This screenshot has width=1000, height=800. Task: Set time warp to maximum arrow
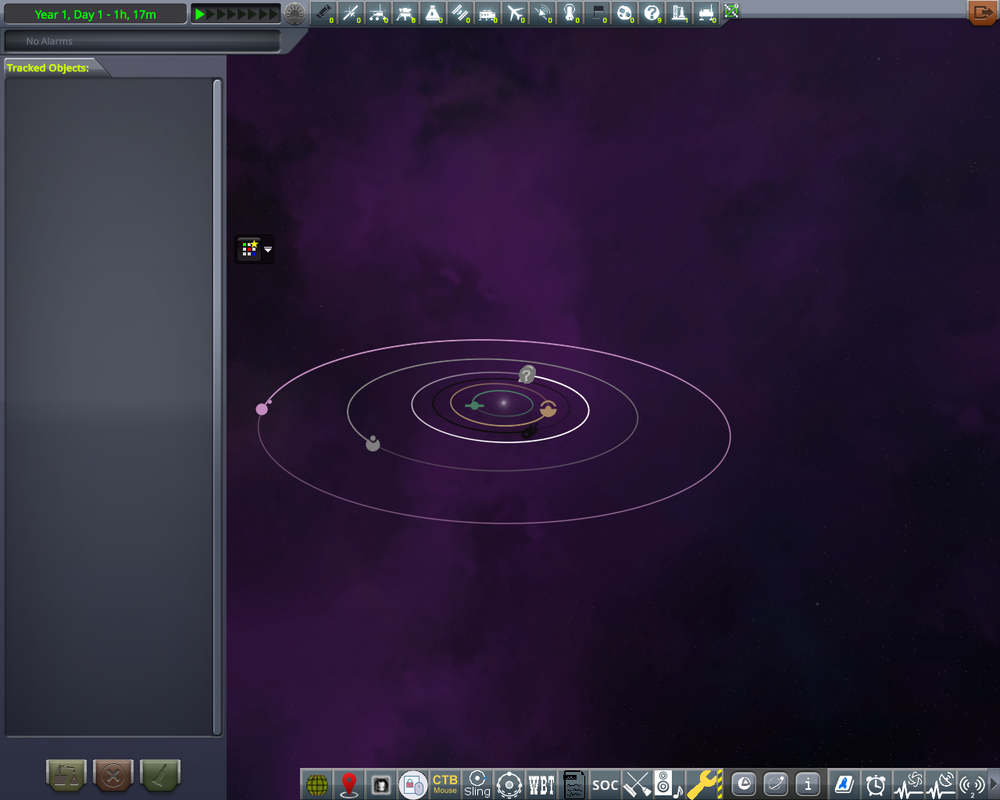tap(274, 14)
